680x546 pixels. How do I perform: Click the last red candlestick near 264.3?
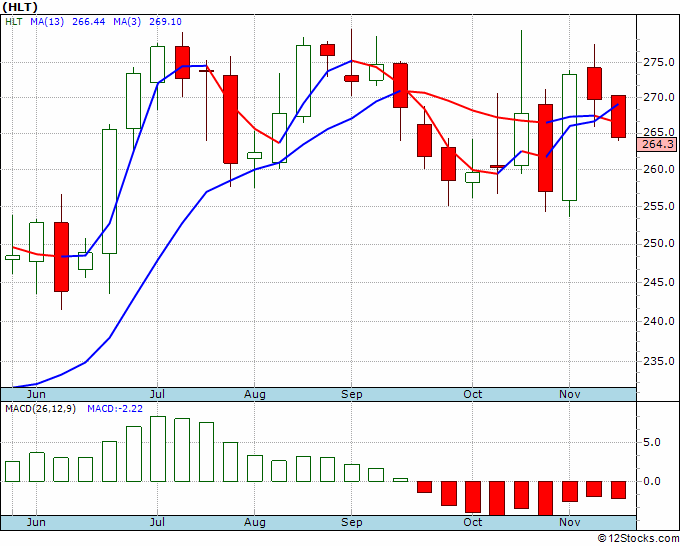(618, 117)
